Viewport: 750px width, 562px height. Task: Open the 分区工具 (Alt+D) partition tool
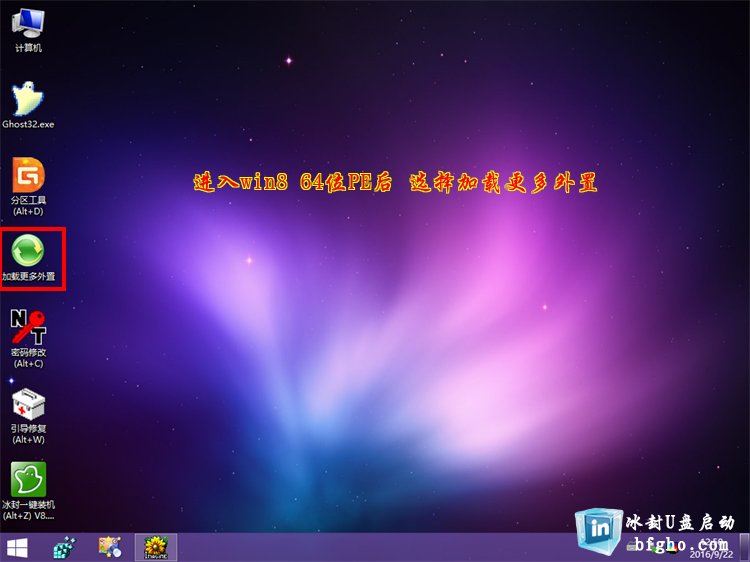tap(28, 187)
